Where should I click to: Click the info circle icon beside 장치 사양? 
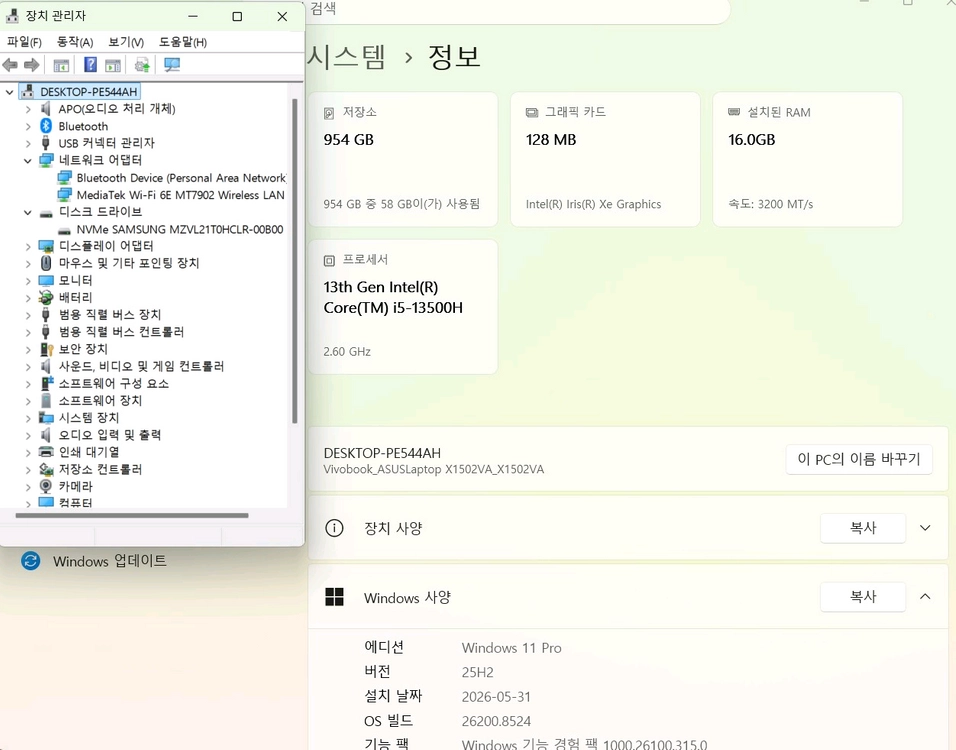(x=334, y=528)
